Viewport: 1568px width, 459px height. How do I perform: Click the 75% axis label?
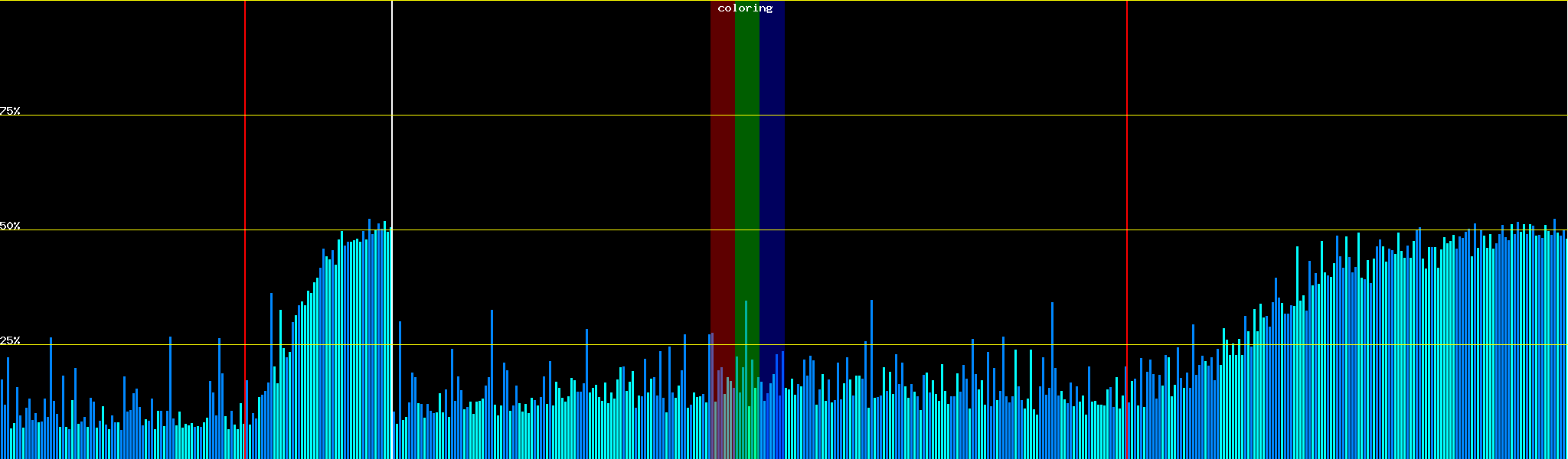coord(10,111)
